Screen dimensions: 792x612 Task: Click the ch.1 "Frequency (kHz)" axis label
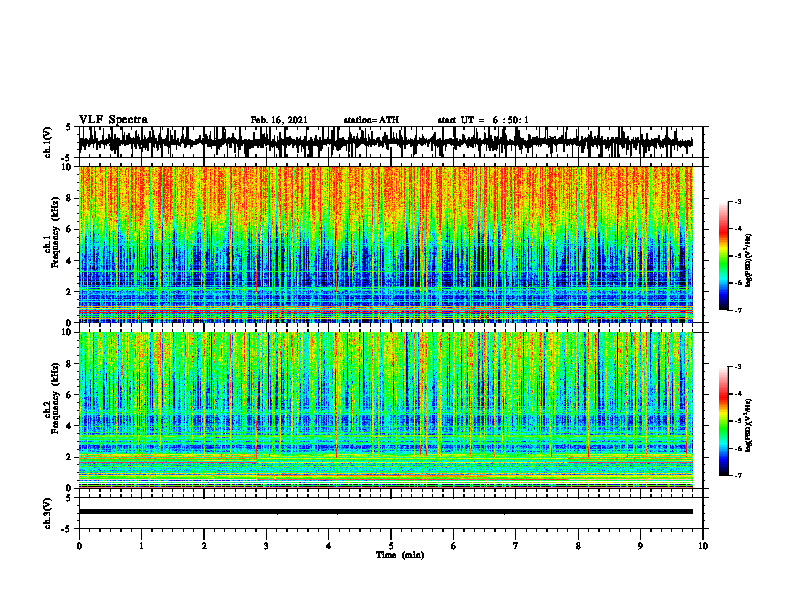(x=55, y=232)
